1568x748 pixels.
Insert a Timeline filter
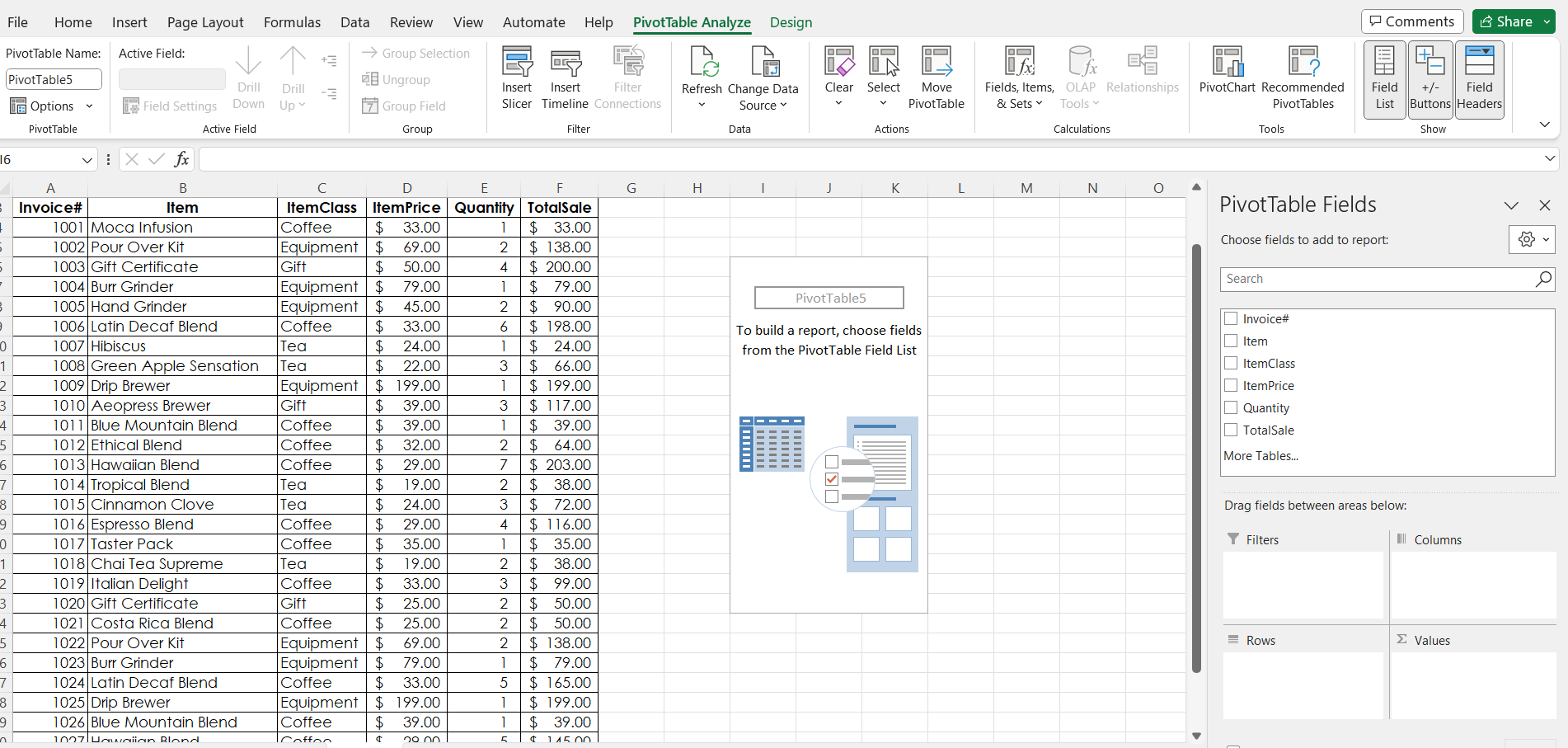click(x=565, y=77)
